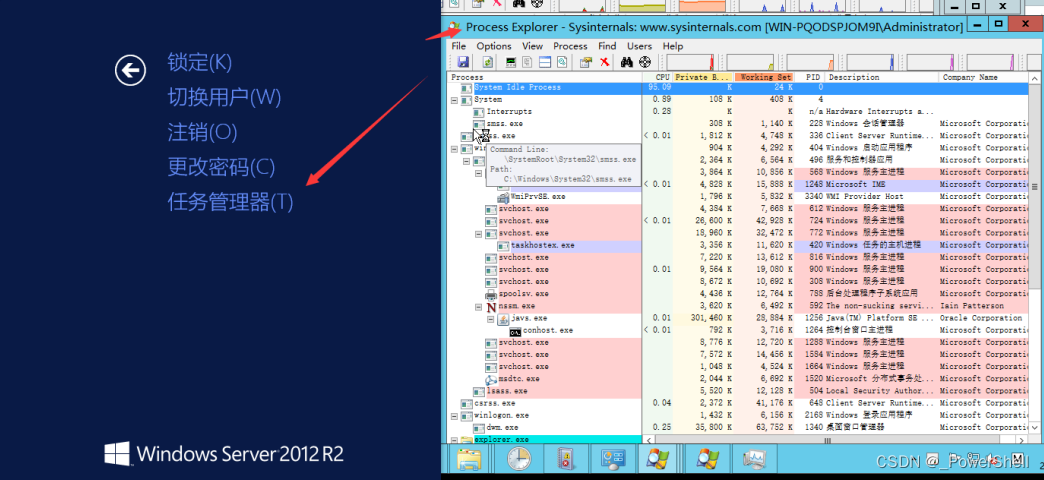The height and width of the screenshot is (480, 1044).
Task: Collapse the winlogon.exe tree node
Action: (454, 415)
